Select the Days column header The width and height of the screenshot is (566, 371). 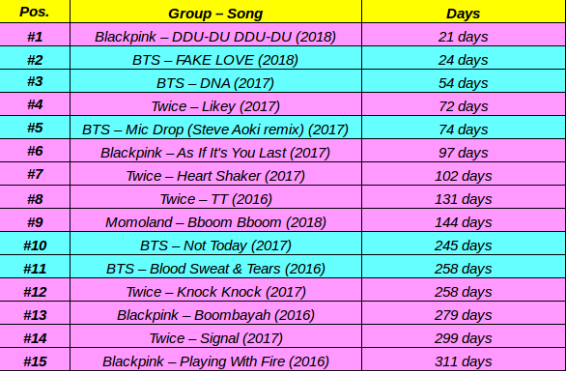click(463, 12)
